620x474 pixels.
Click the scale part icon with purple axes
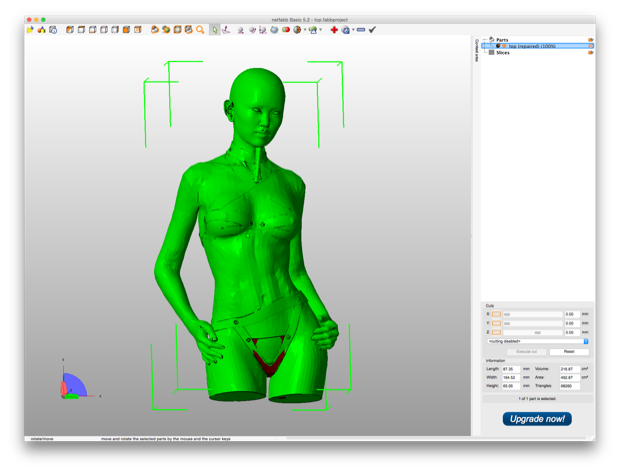coord(263,30)
